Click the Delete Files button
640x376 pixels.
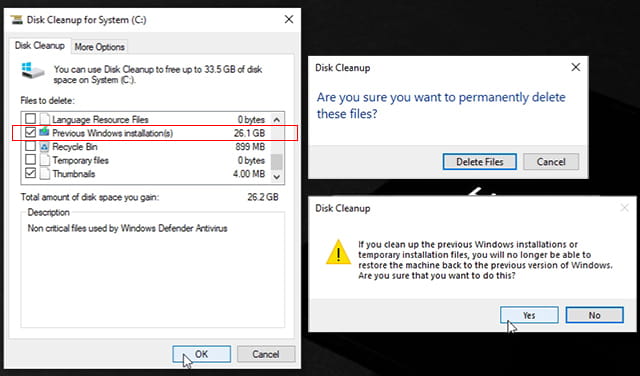(480, 162)
